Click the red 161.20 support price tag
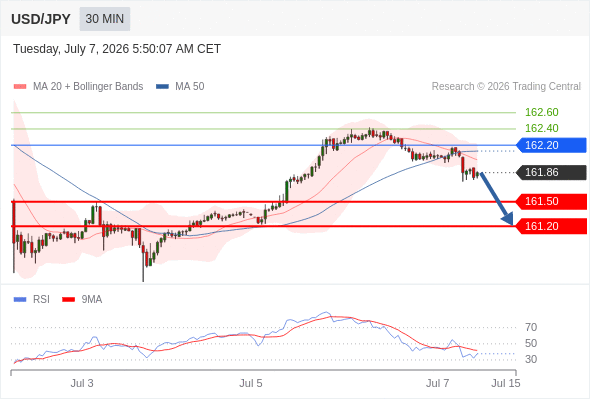The width and height of the screenshot is (590, 400). (551, 226)
